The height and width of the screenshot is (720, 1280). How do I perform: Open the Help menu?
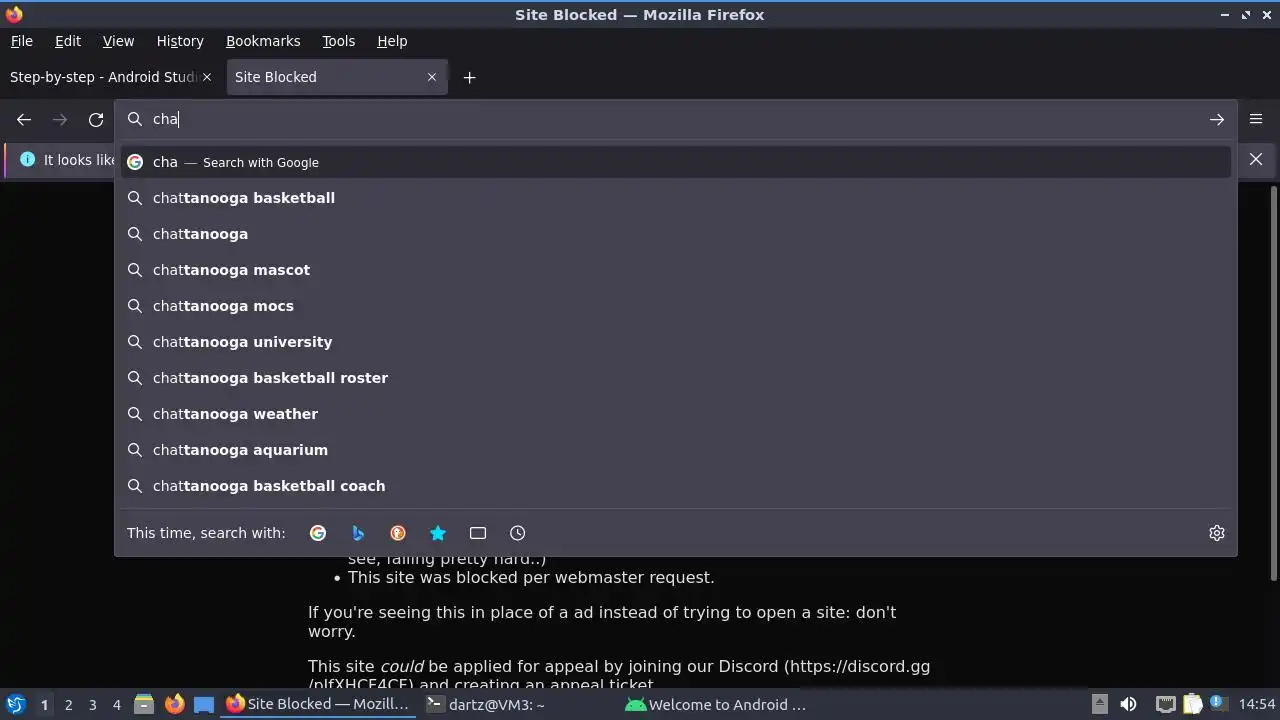coord(392,41)
